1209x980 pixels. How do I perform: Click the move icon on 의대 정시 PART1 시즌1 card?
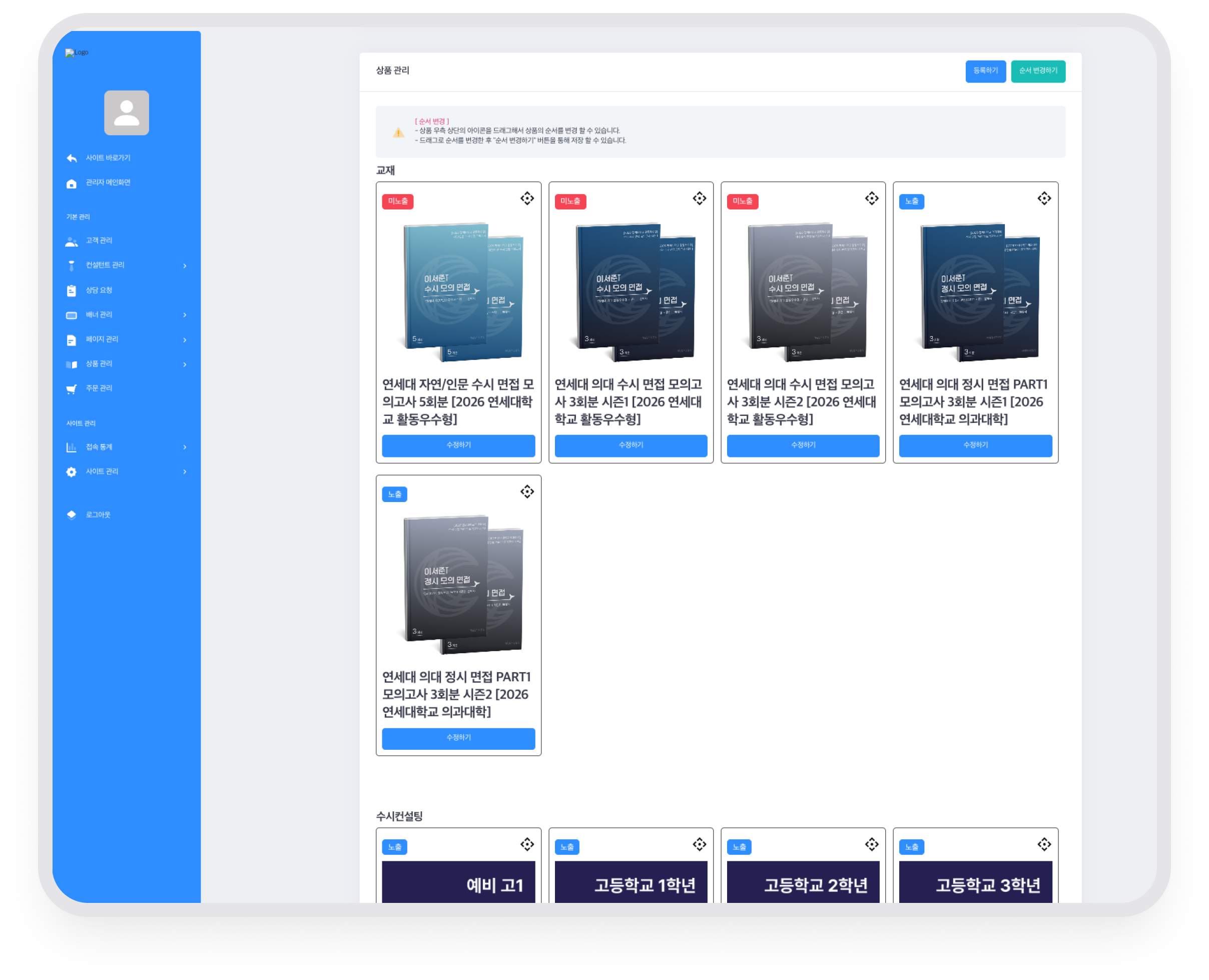[x=1044, y=198]
